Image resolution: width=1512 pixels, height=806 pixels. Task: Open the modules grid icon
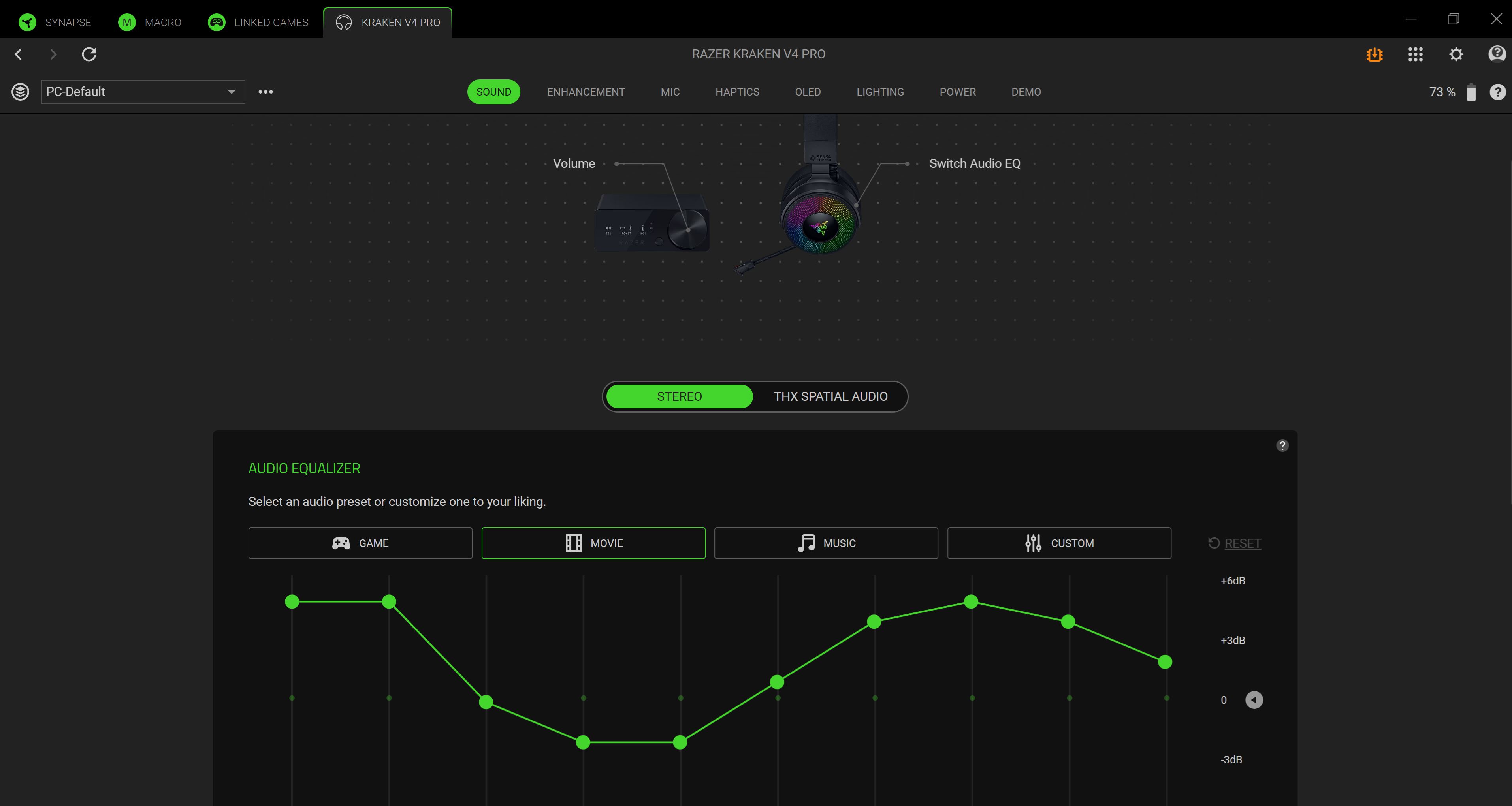pos(1415,54)
